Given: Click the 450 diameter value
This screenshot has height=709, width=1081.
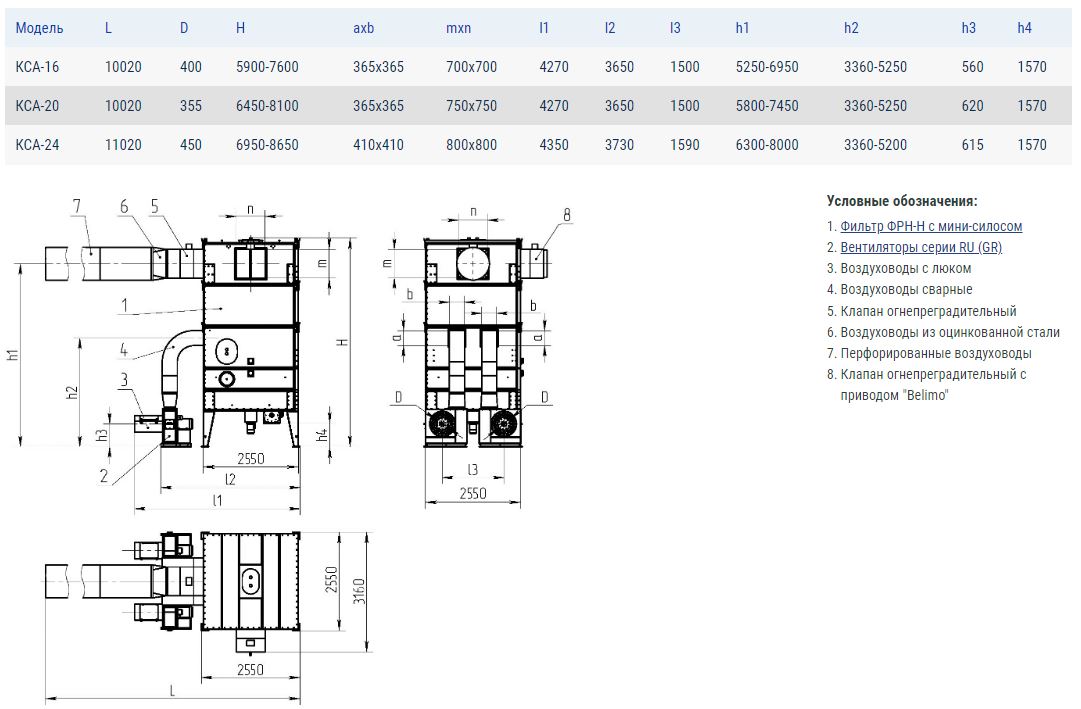Looking at the screenshot, I should pos(191,145).
